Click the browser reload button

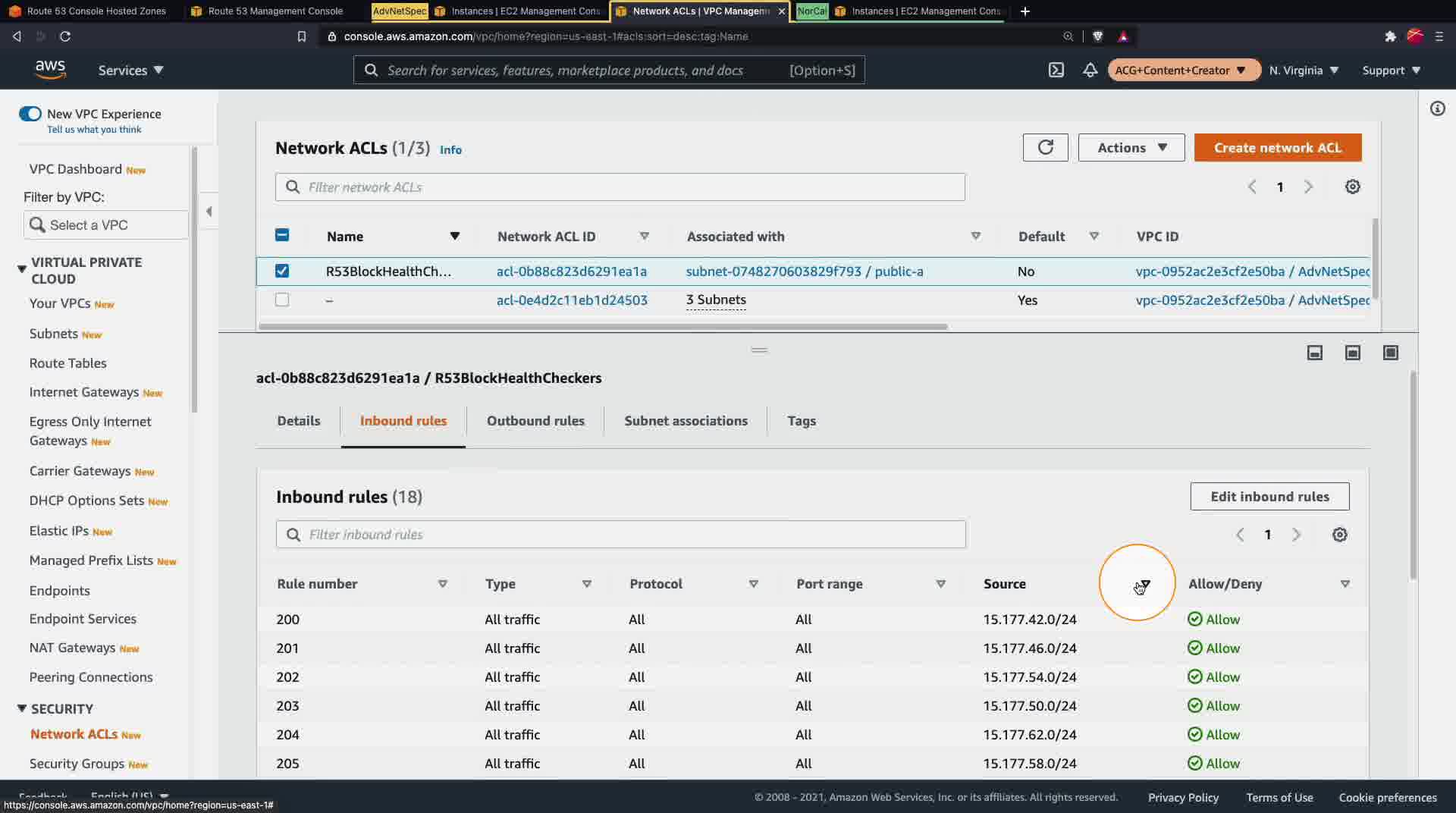65,36
